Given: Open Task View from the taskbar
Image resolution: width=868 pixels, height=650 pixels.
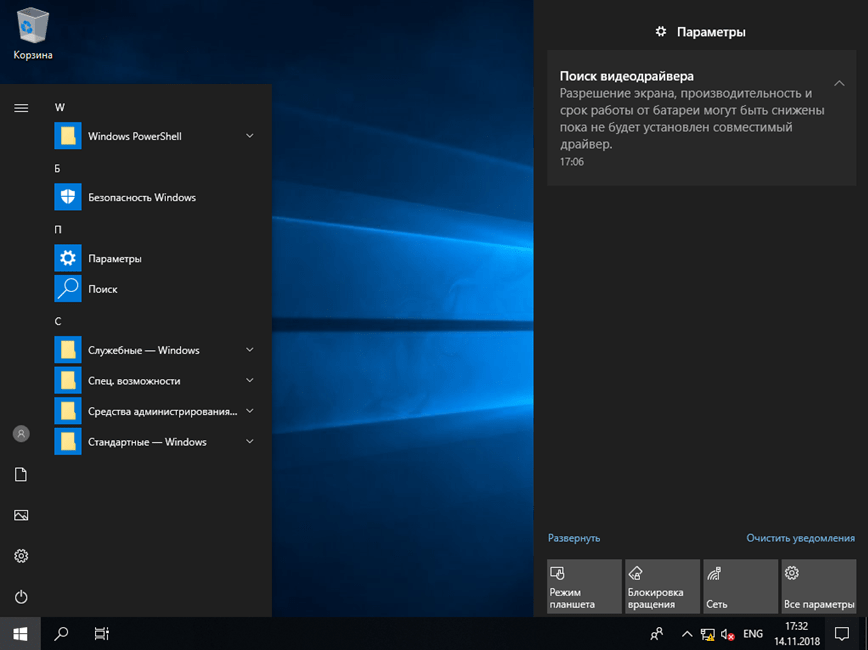Looking at the screenshot, I should point(101,633).
